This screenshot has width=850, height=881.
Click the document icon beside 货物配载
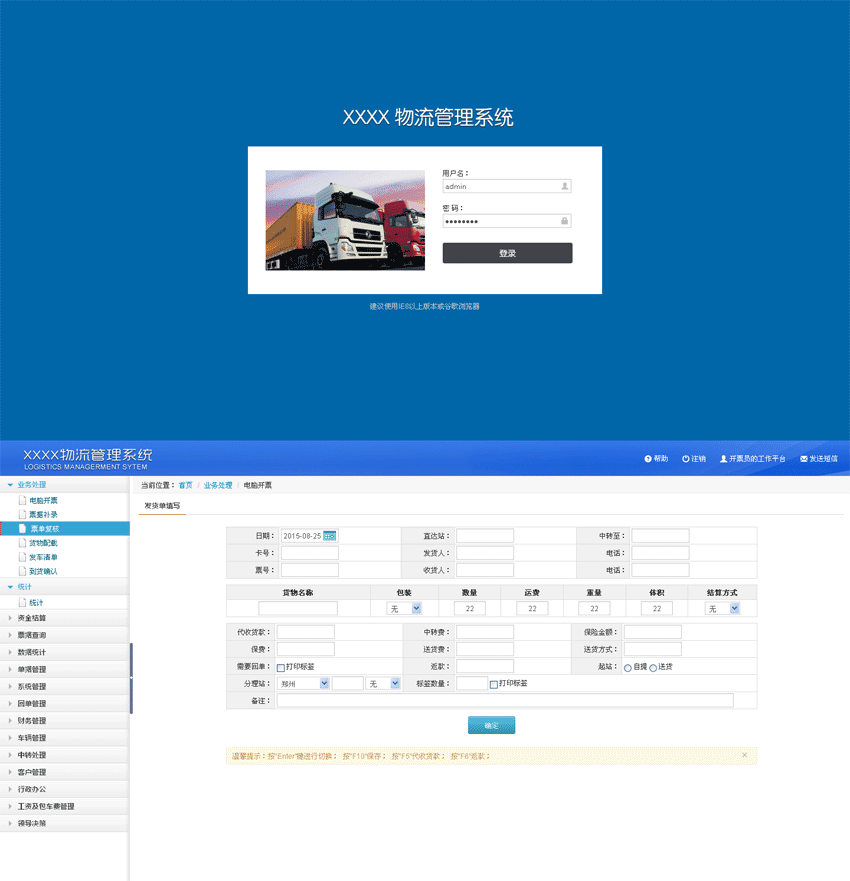click(x=24, y=541)
